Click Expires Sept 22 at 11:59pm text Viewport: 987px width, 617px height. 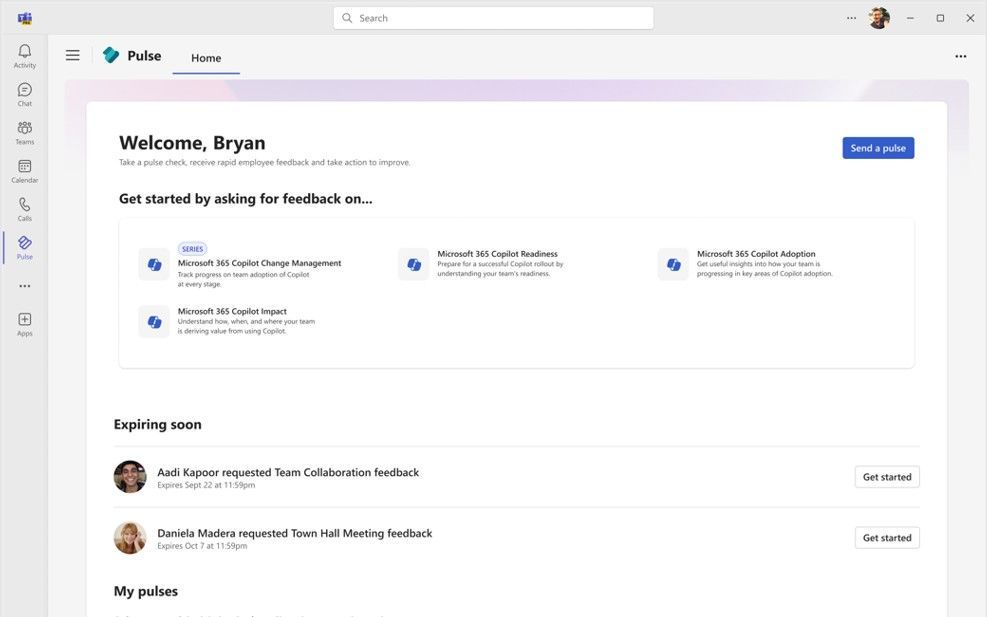[x=206, y=485]
